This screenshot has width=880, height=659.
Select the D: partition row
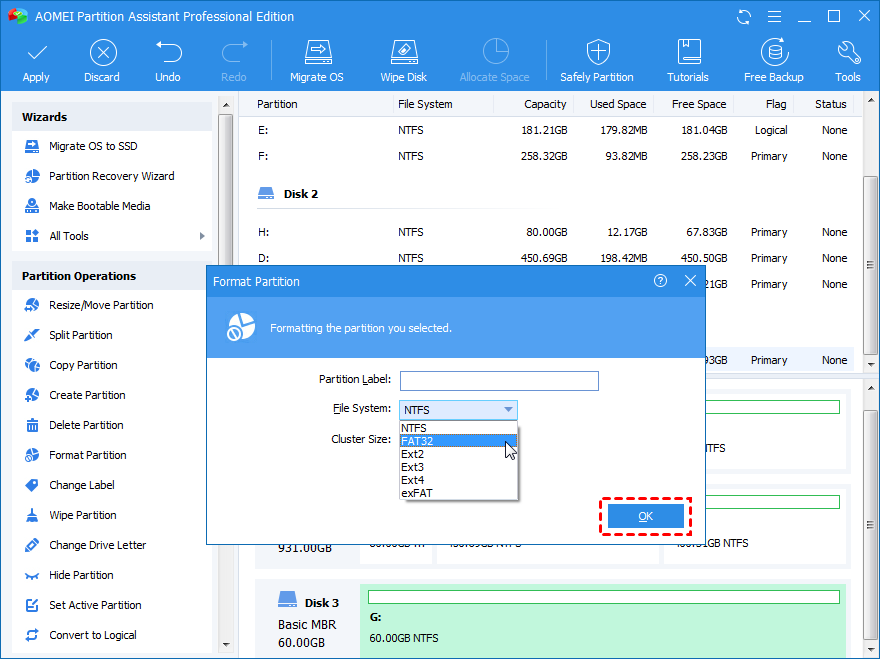[553, 258]
